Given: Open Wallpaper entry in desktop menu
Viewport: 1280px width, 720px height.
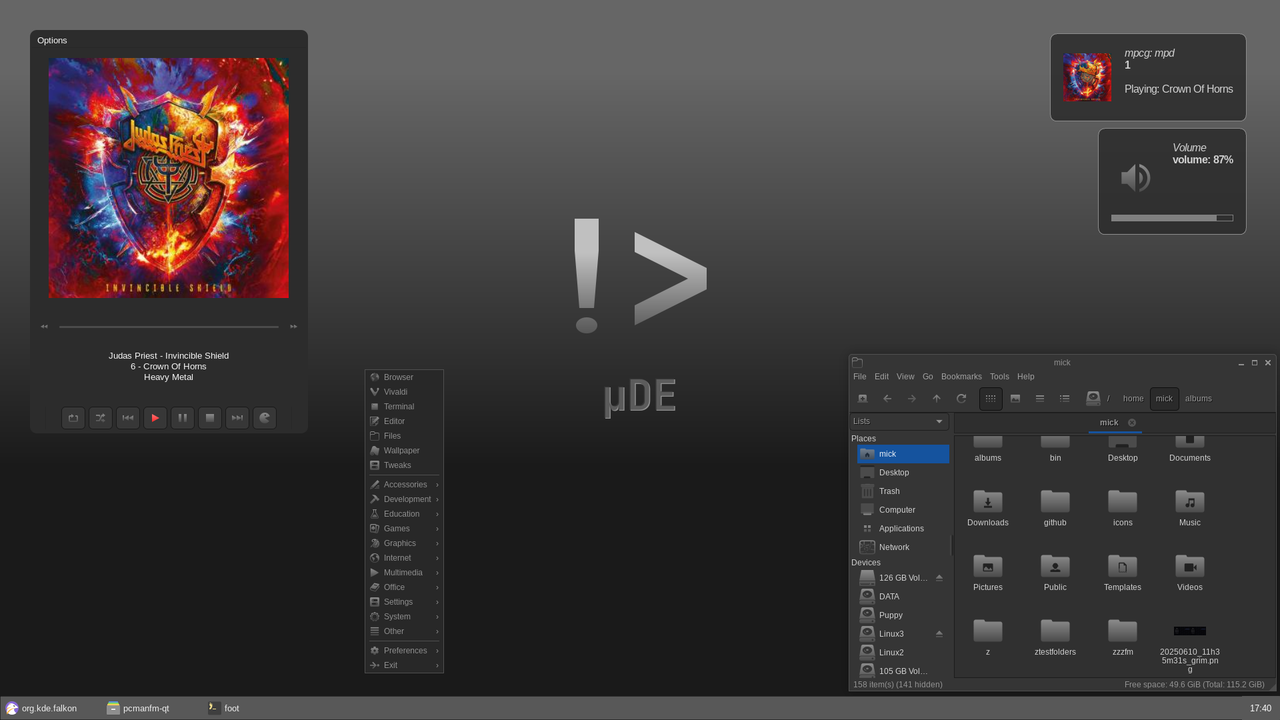Looking at the screenshot, I should pos(404,450).
